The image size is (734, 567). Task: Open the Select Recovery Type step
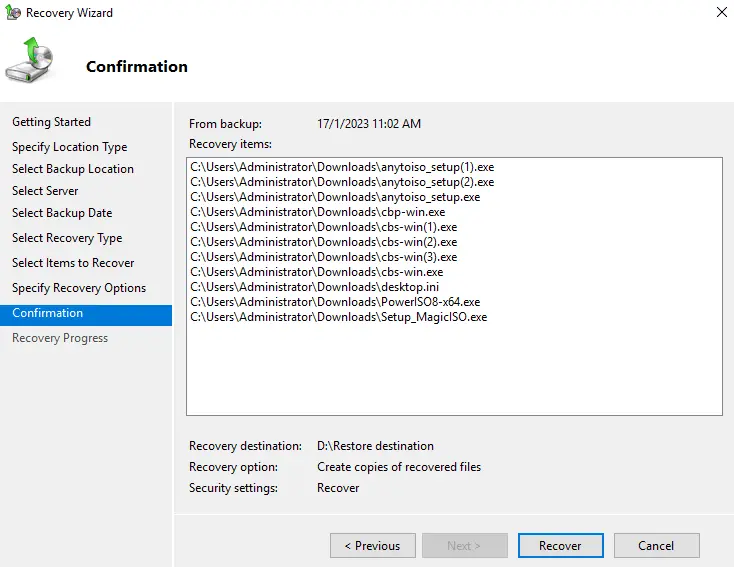pyautogui.click(x=67, y=238)
